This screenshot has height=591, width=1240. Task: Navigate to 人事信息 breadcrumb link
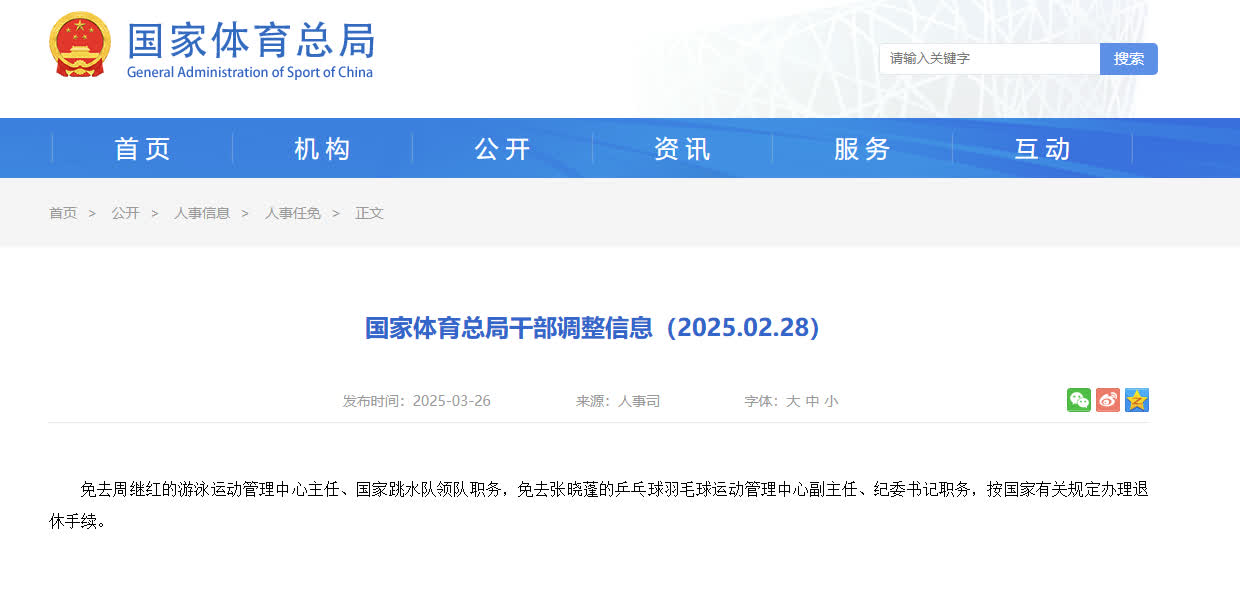pos(201,213)
